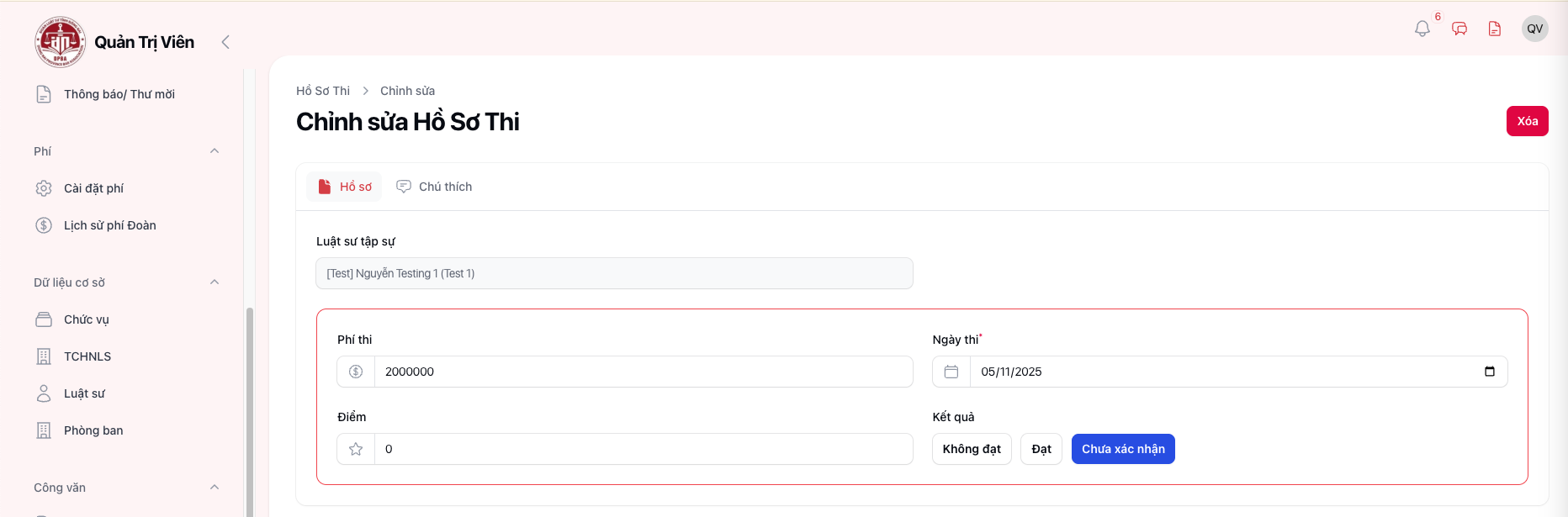Go to Hồ Sơ Thi breadcrumb link

pyautogui.click(x=323, y=91)
